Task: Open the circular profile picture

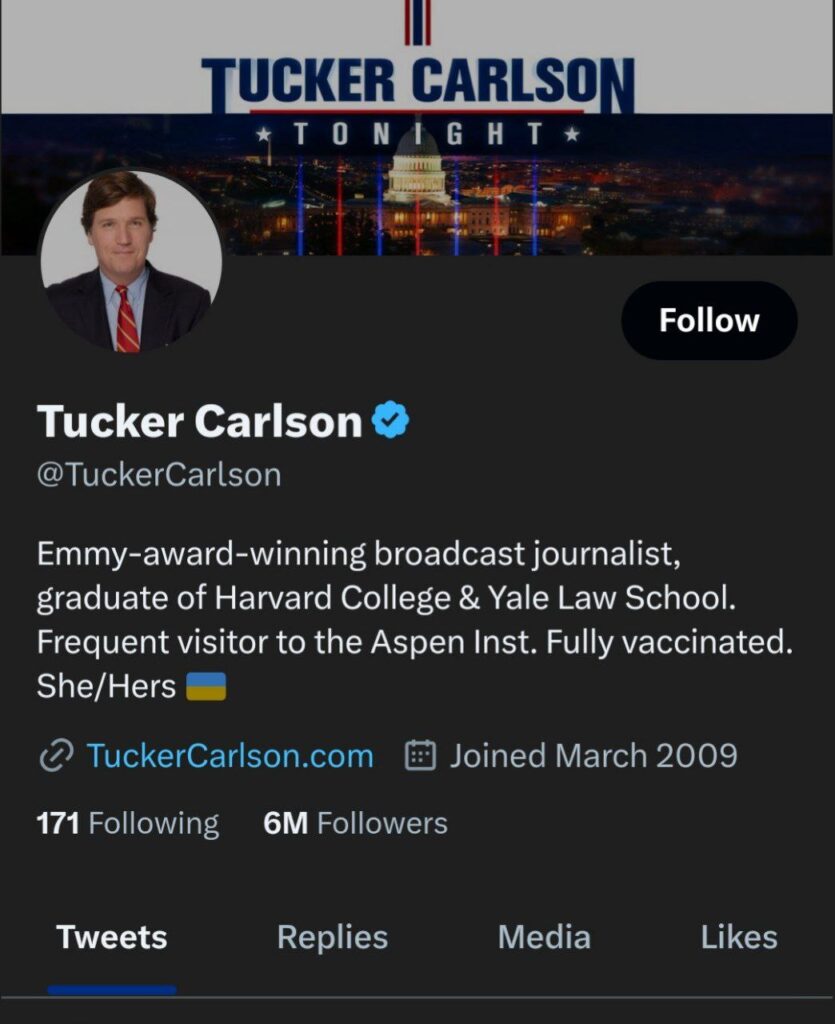Action: click(130, 262)
